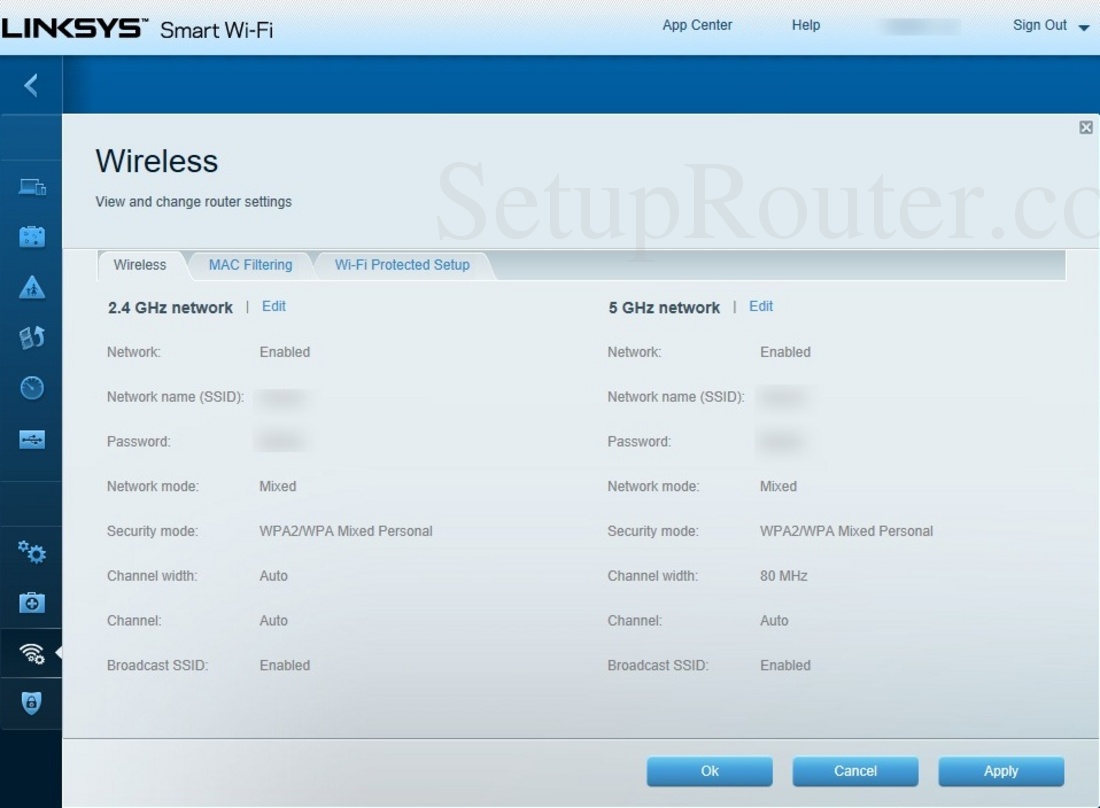This screenshot has height=808, width=1100.
Task: Click the Sign Out link
Action: 1040,25
